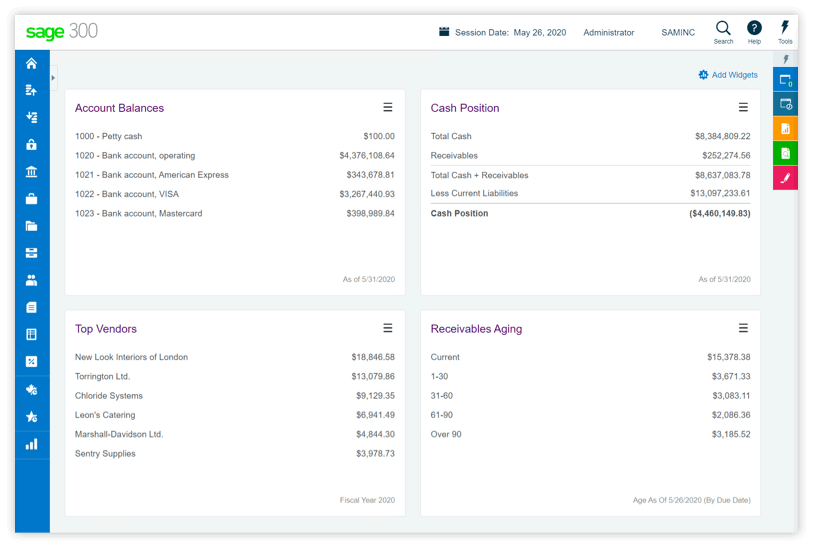Open the Tools lightning bolt menu
The image size is (813, 548).
(x=785, y=31)
